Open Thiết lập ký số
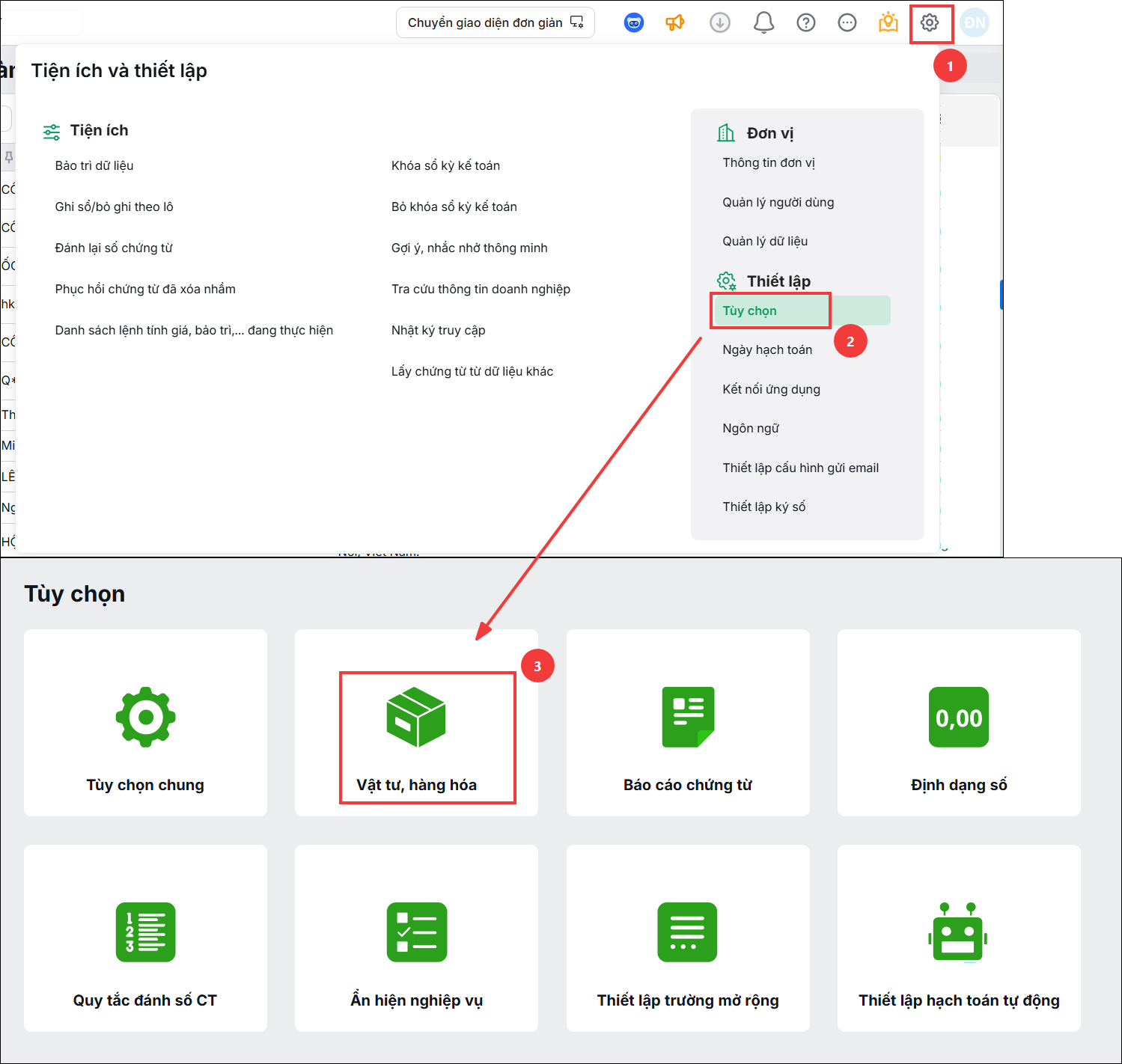This screenshot has width=1122, height=1064. 763,507
